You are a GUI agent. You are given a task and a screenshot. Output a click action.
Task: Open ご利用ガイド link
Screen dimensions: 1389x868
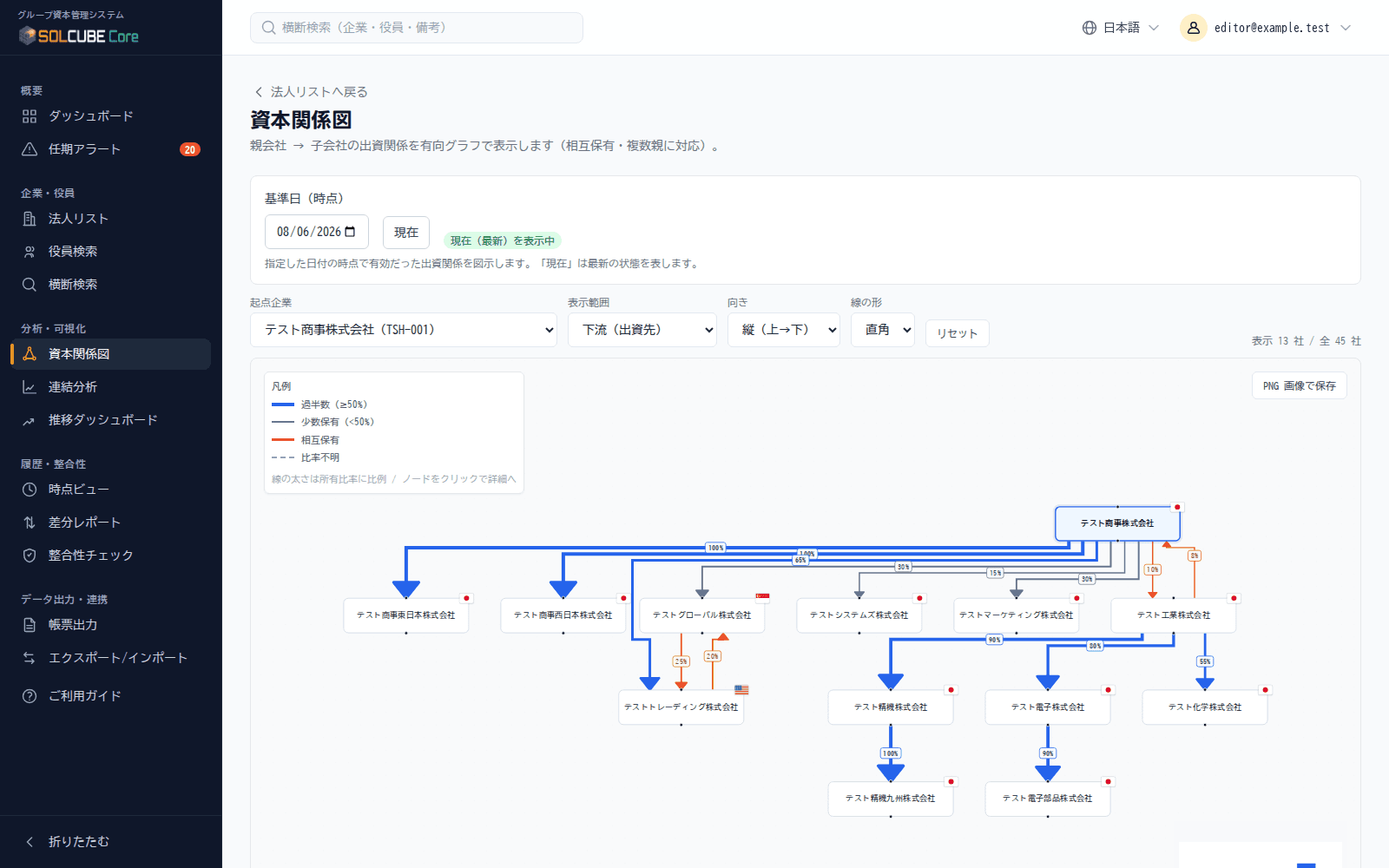tap(111, 696)
